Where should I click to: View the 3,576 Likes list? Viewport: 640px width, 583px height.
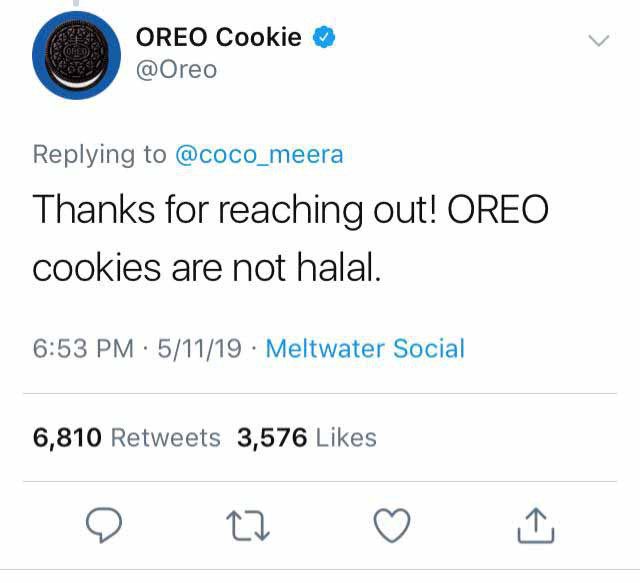[x=307, y=438]
